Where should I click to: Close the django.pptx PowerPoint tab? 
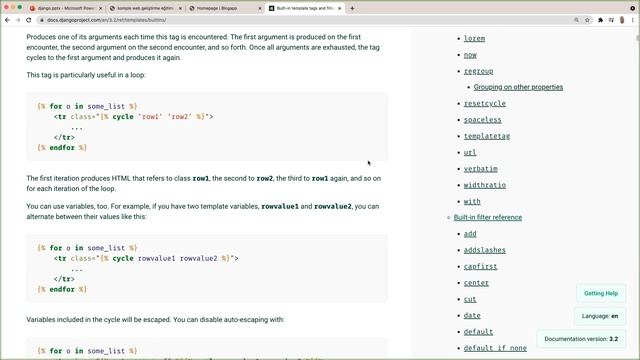point(101,8)
